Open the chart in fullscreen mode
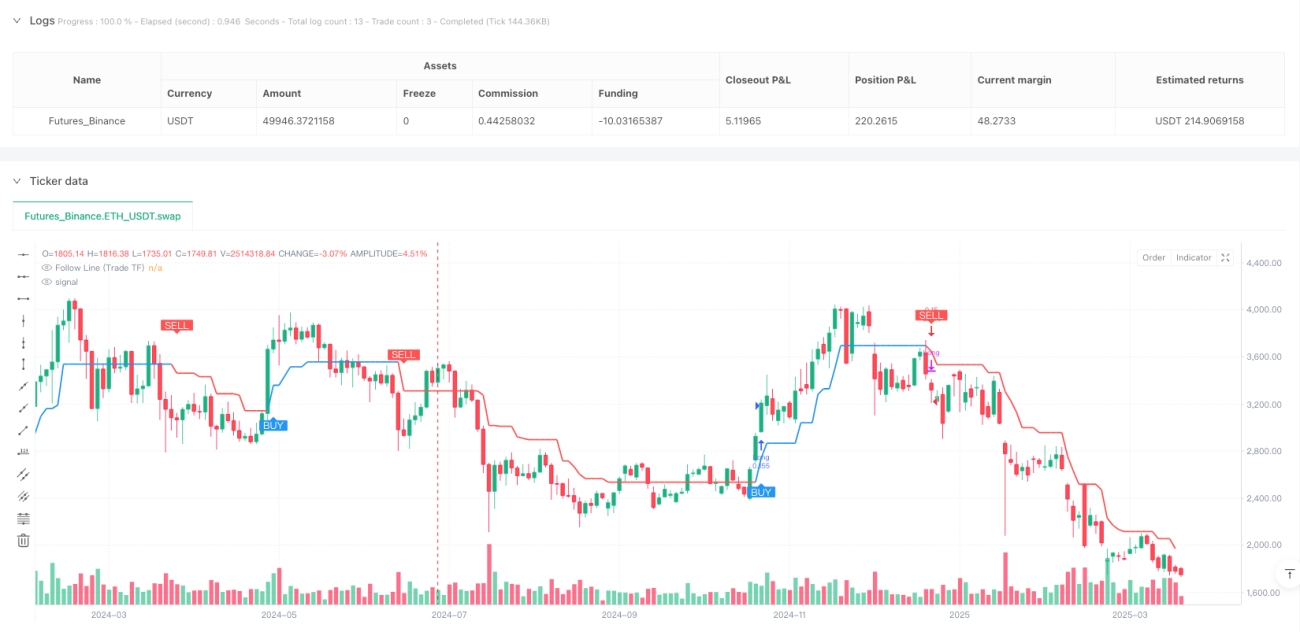The image size is (1300, 632). (1226, 258)
